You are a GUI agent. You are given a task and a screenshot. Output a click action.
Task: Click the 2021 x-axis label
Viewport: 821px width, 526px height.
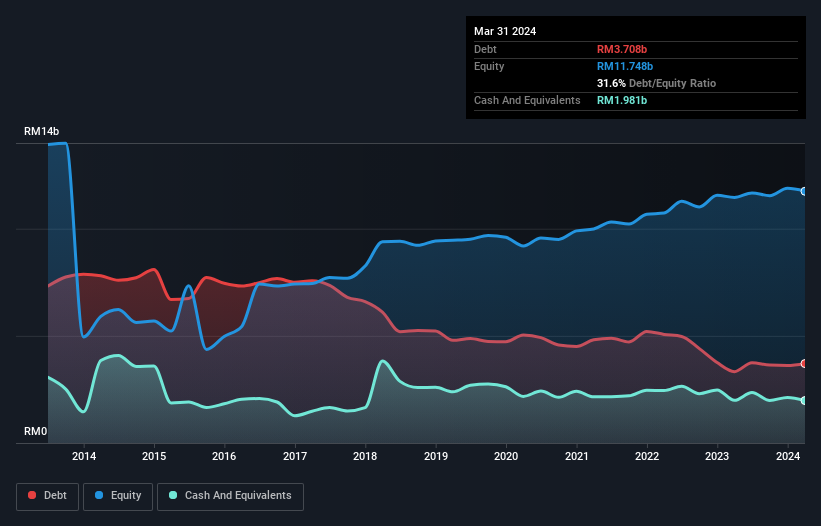576,456
